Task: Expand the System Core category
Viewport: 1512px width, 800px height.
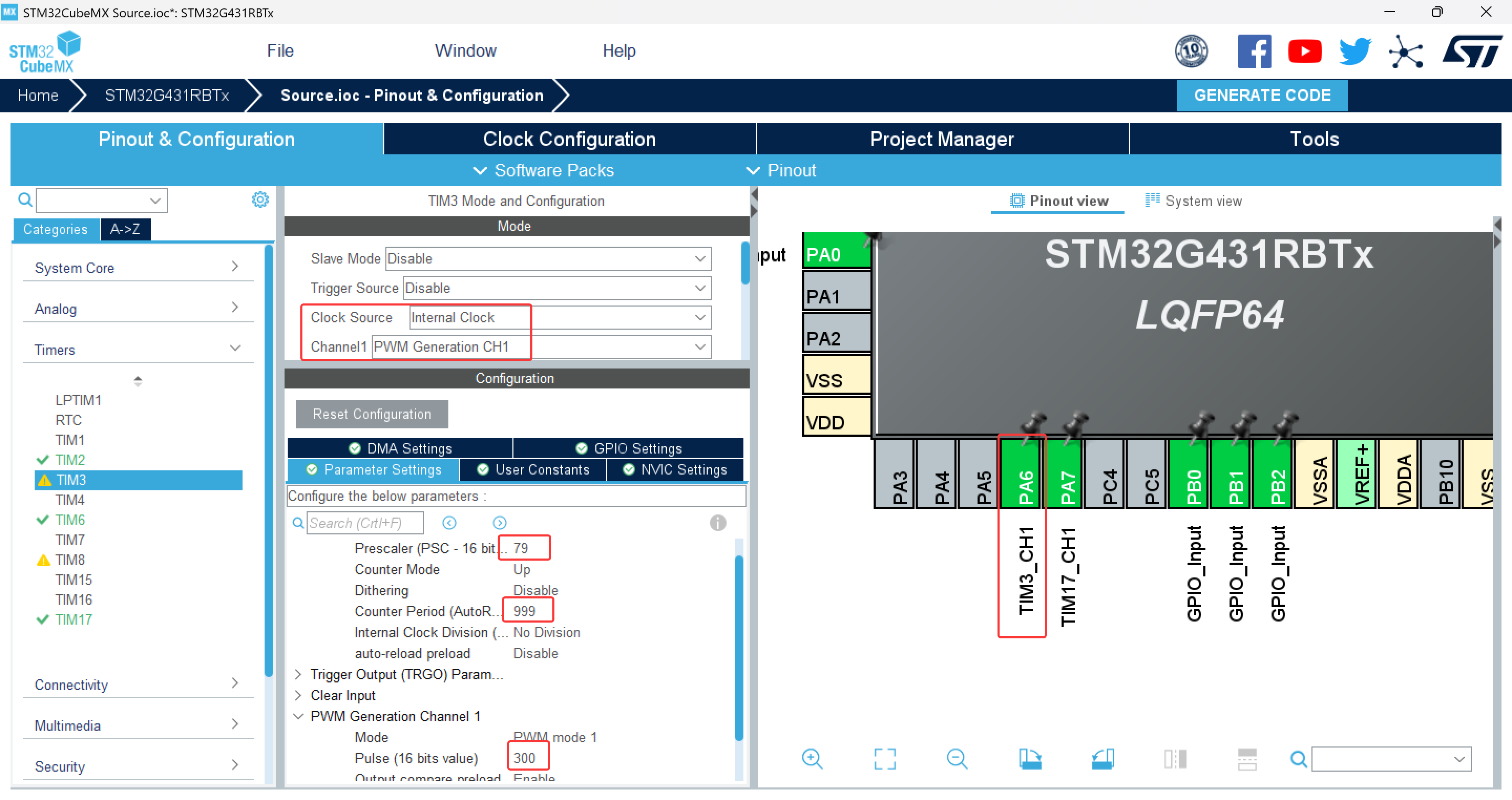Action: pyautogui.click(x=138, y=268)
